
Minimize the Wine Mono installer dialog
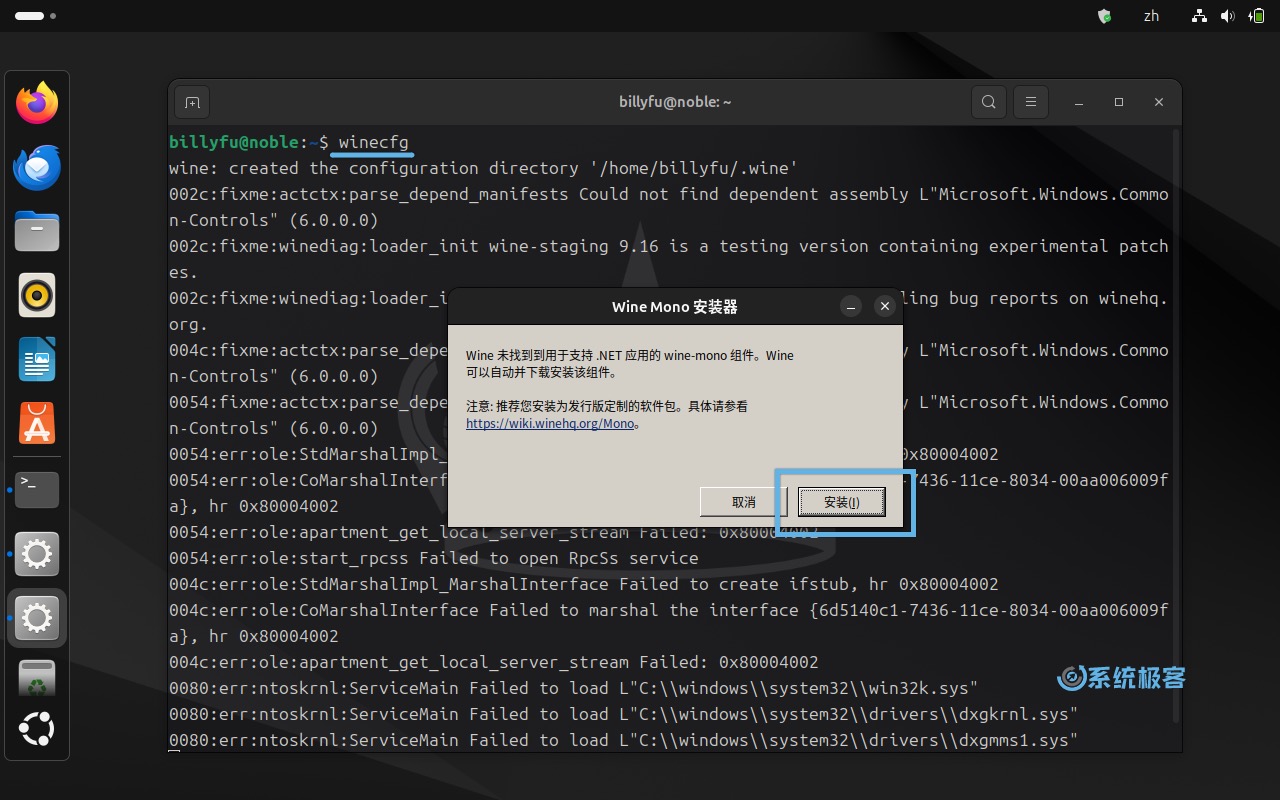851,307
